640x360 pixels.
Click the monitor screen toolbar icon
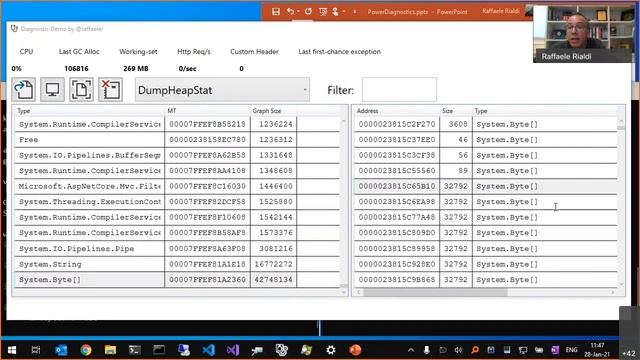point(52,89)
